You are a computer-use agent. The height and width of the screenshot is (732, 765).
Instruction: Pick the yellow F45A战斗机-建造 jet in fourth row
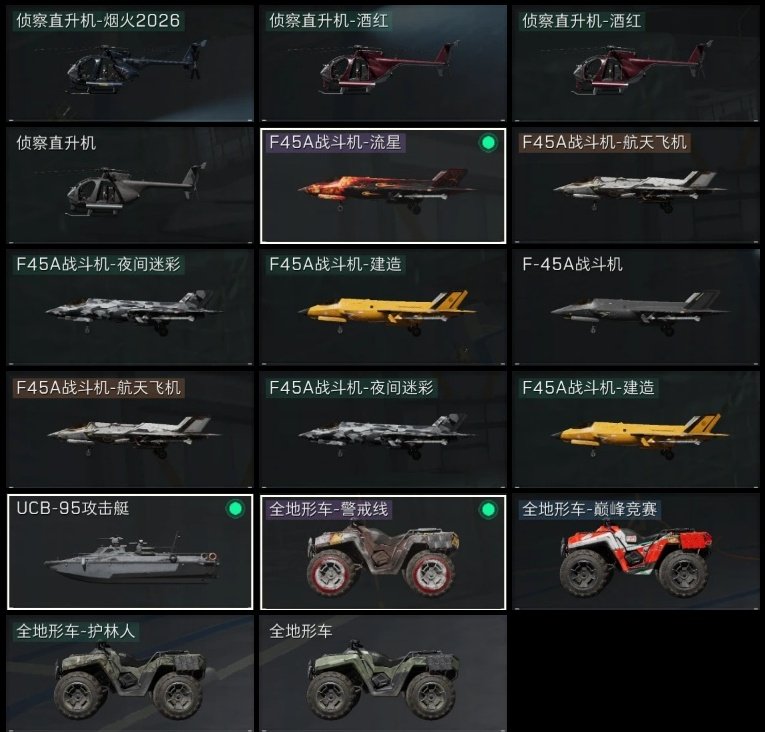click(636, 430)
